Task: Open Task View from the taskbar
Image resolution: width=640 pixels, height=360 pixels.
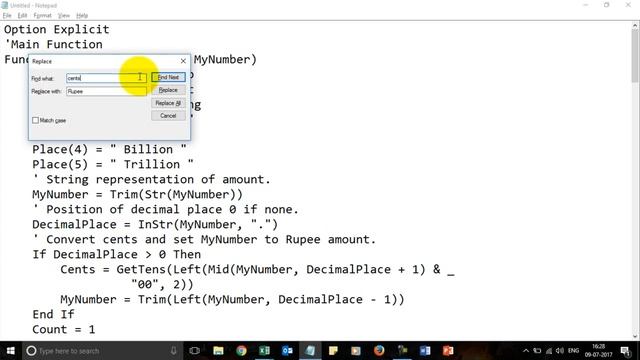Action: click(195, 351)
